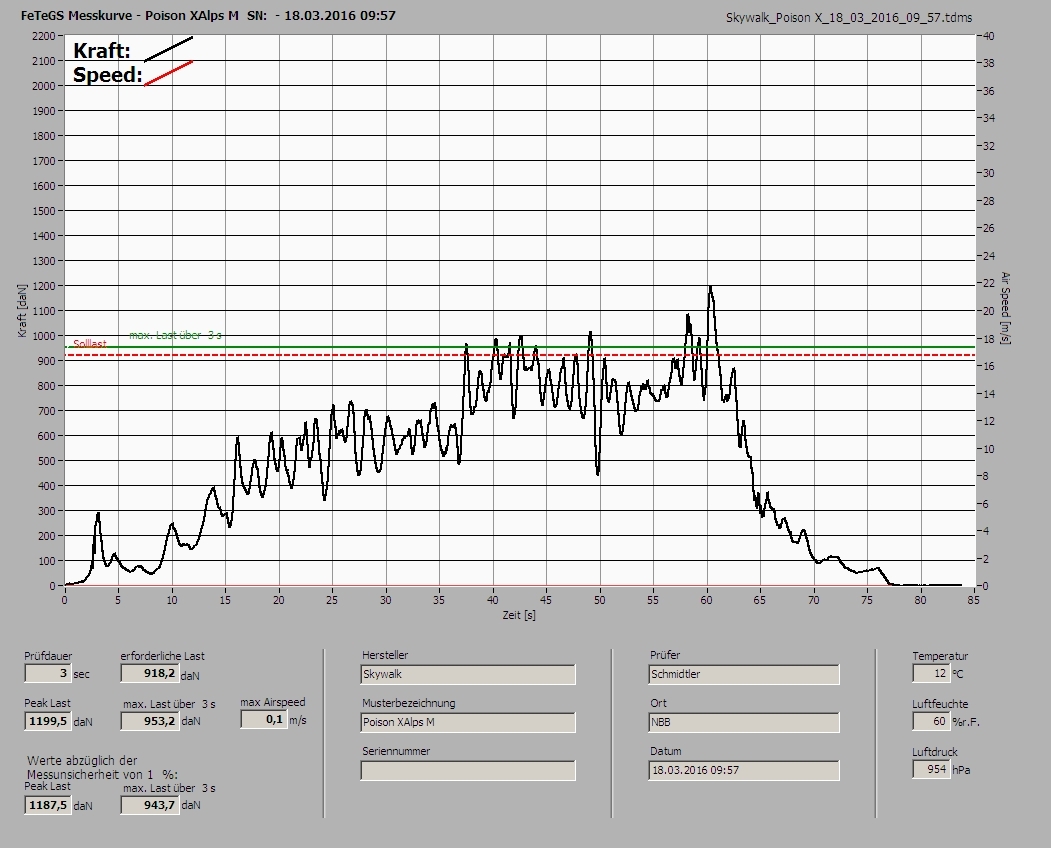Image resolution: width=1051 pixels, height=848 pixels.
Task: Select the Ort field NBB
Action: (x=744, y=723)
